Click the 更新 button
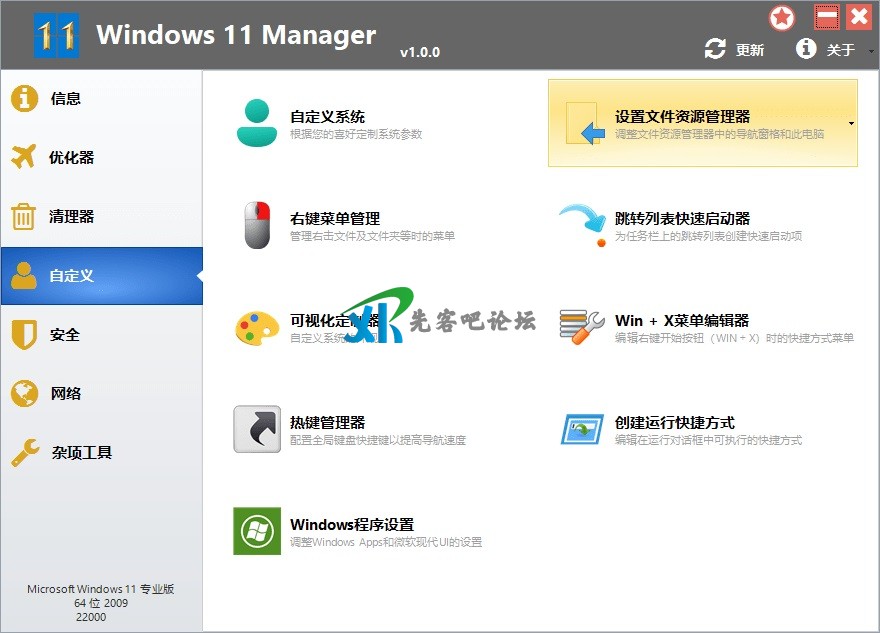Screen dimensions: 880x633 point(735,49)
